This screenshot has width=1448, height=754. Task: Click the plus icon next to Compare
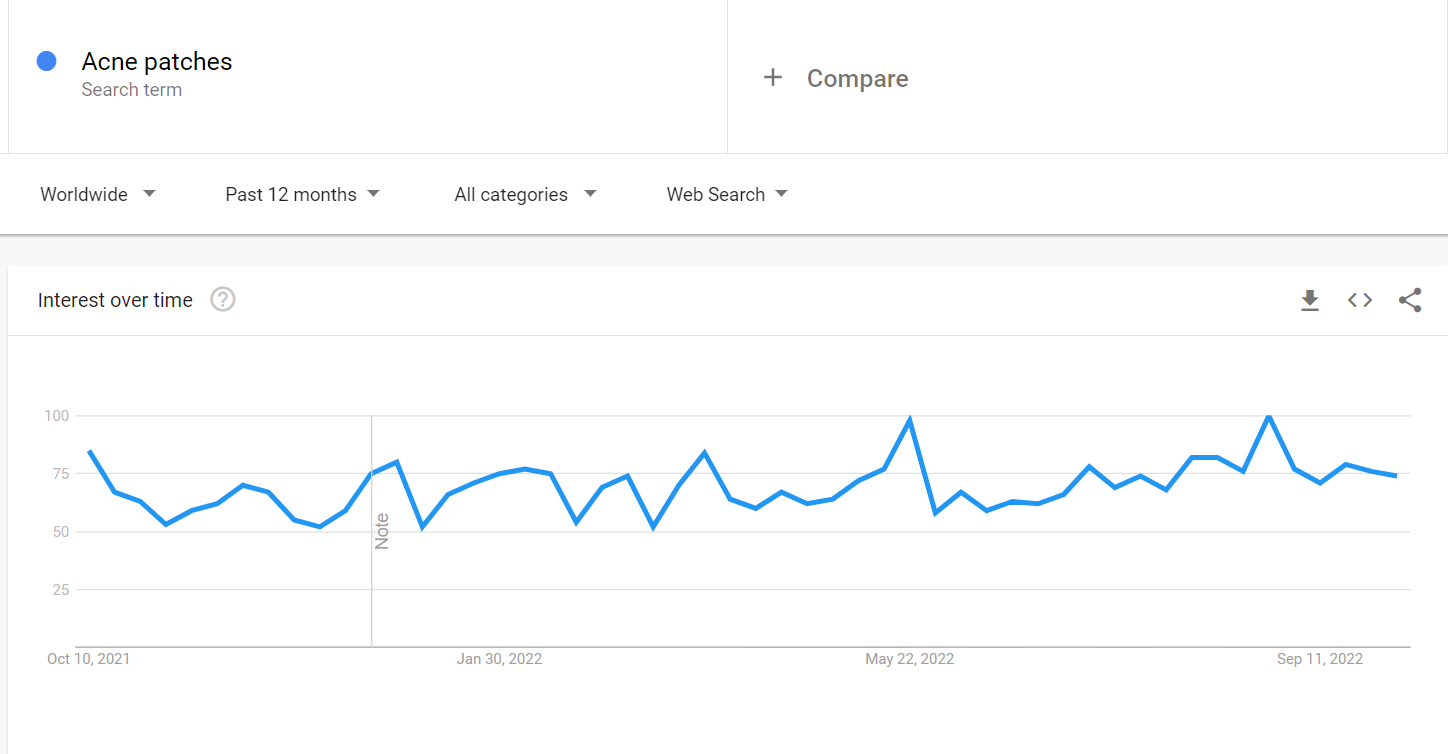pyautogui.click(x=773, y=77)
